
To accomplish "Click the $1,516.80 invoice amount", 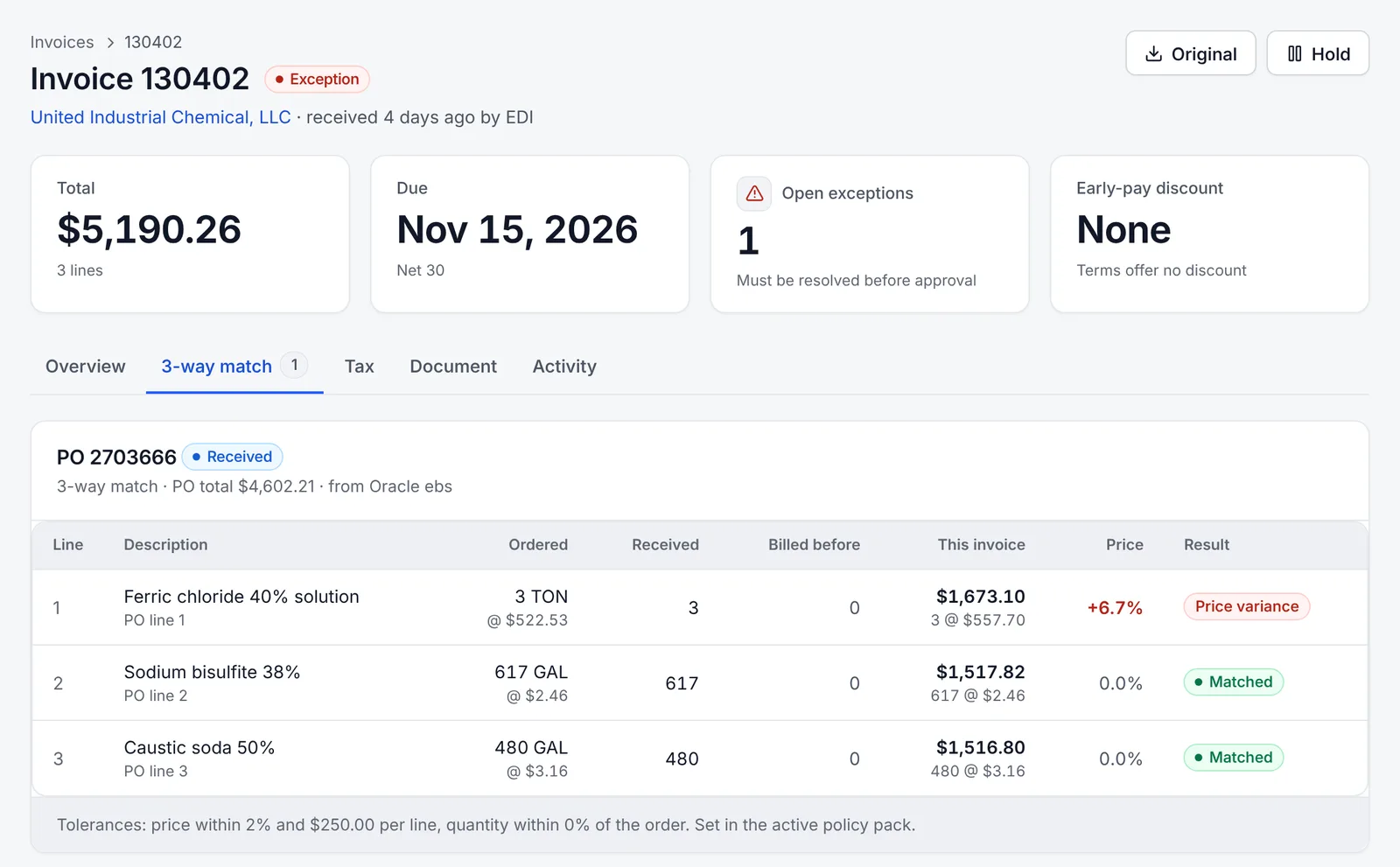I will point(980,748).
